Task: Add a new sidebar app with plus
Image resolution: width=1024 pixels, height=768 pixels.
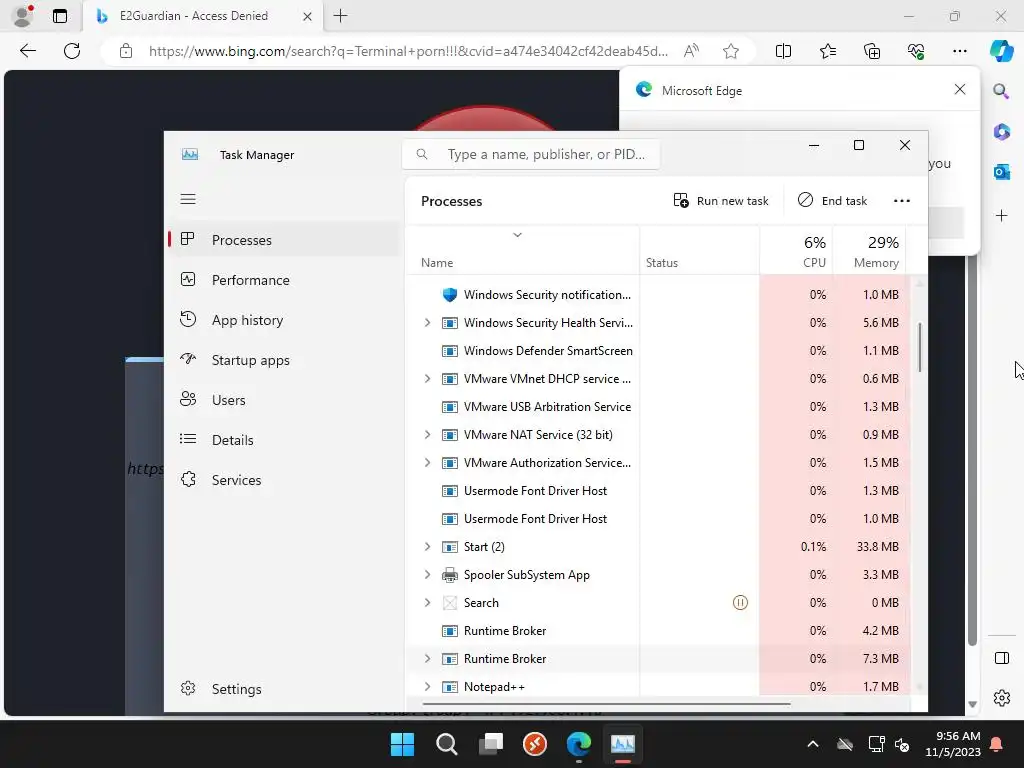Action: click(1001, 216)
